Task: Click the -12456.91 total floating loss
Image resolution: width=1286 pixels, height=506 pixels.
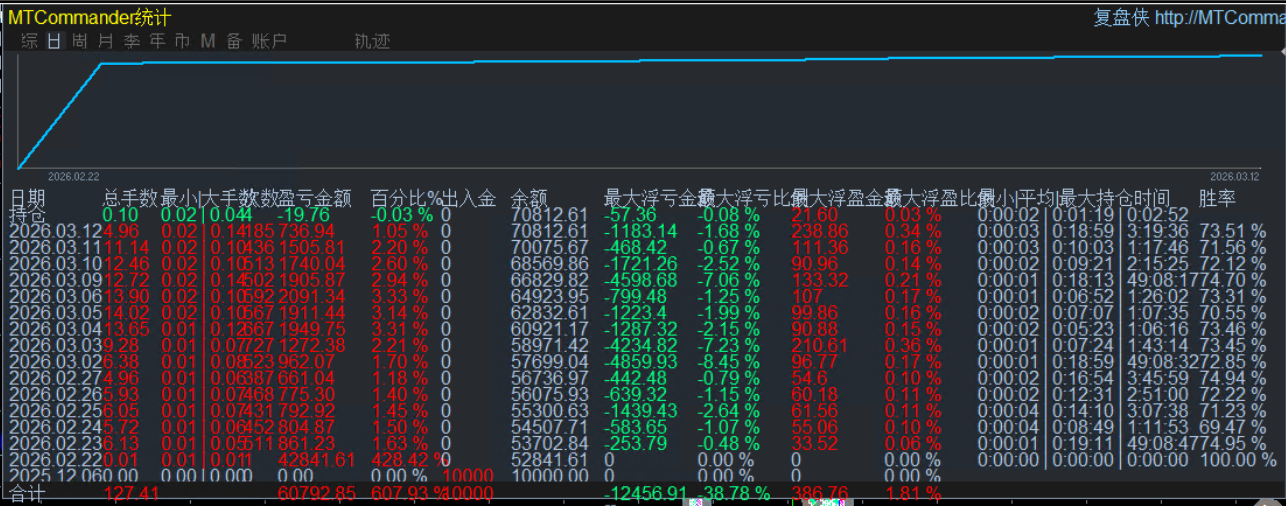Action: point(645,493)
